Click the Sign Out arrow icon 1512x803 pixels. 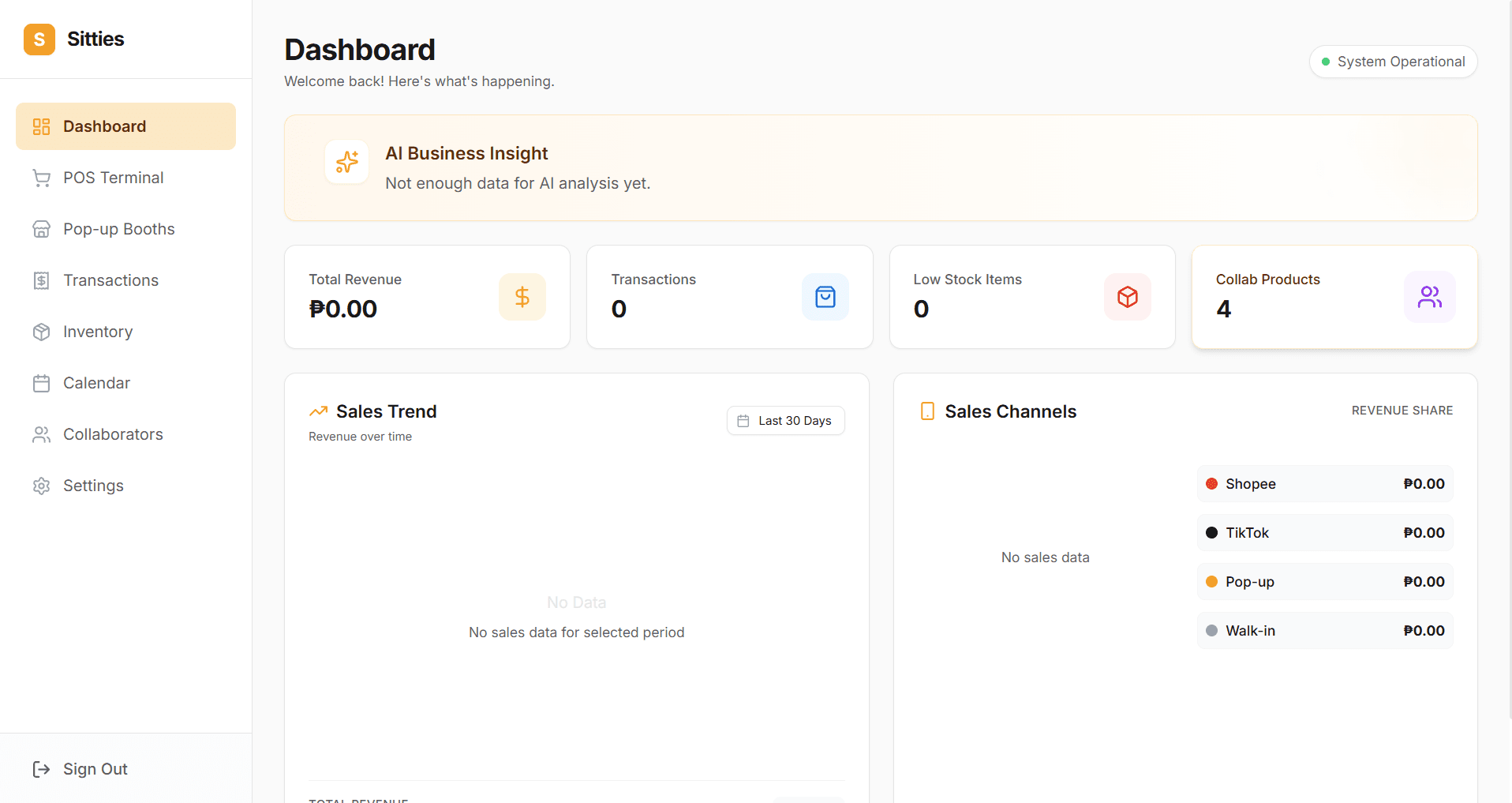click(x=41, y=769)
